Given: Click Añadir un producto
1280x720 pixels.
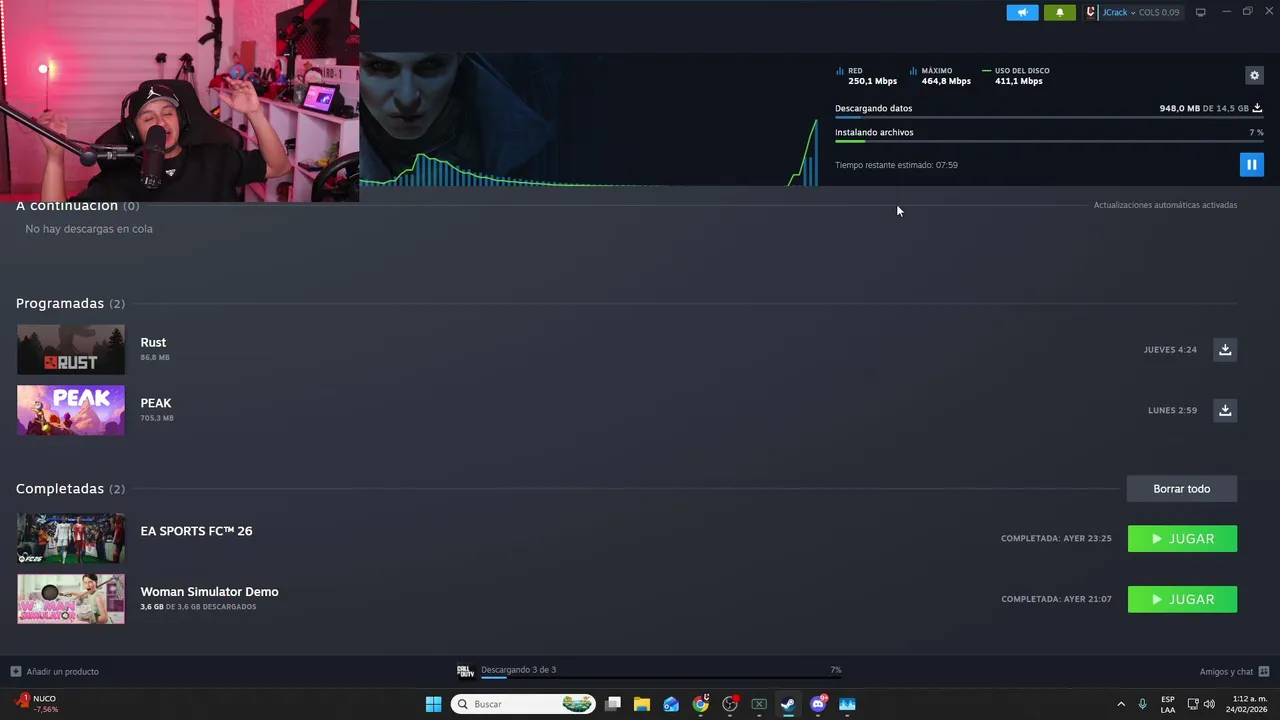Looking at the screenshot, I should [55, 671].
